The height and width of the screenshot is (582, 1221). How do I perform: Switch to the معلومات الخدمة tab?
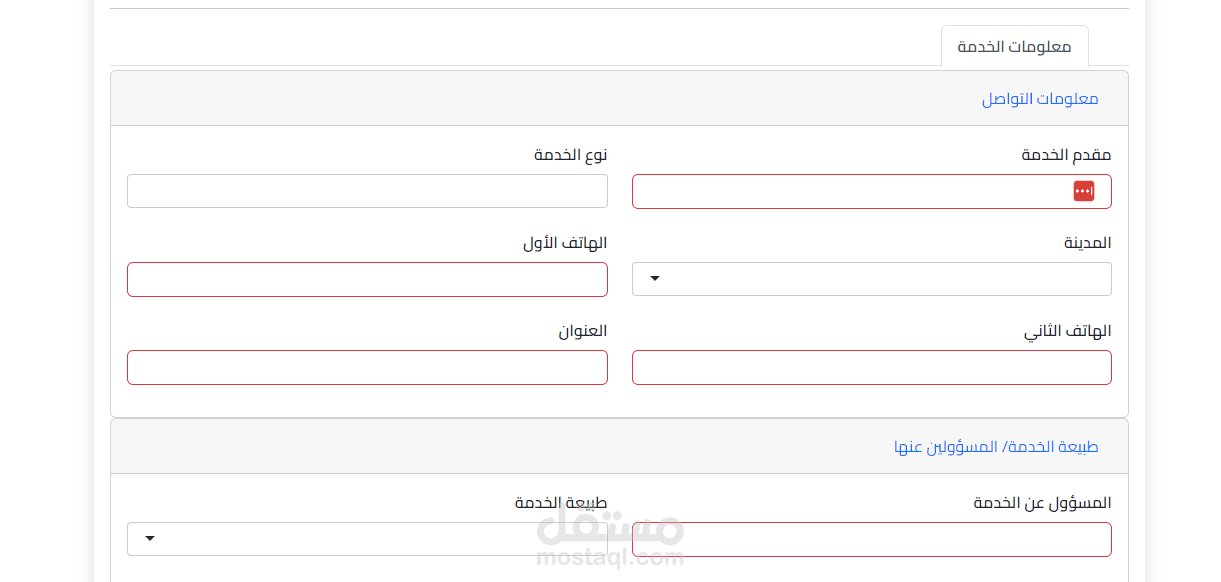tap(1014, 47)
